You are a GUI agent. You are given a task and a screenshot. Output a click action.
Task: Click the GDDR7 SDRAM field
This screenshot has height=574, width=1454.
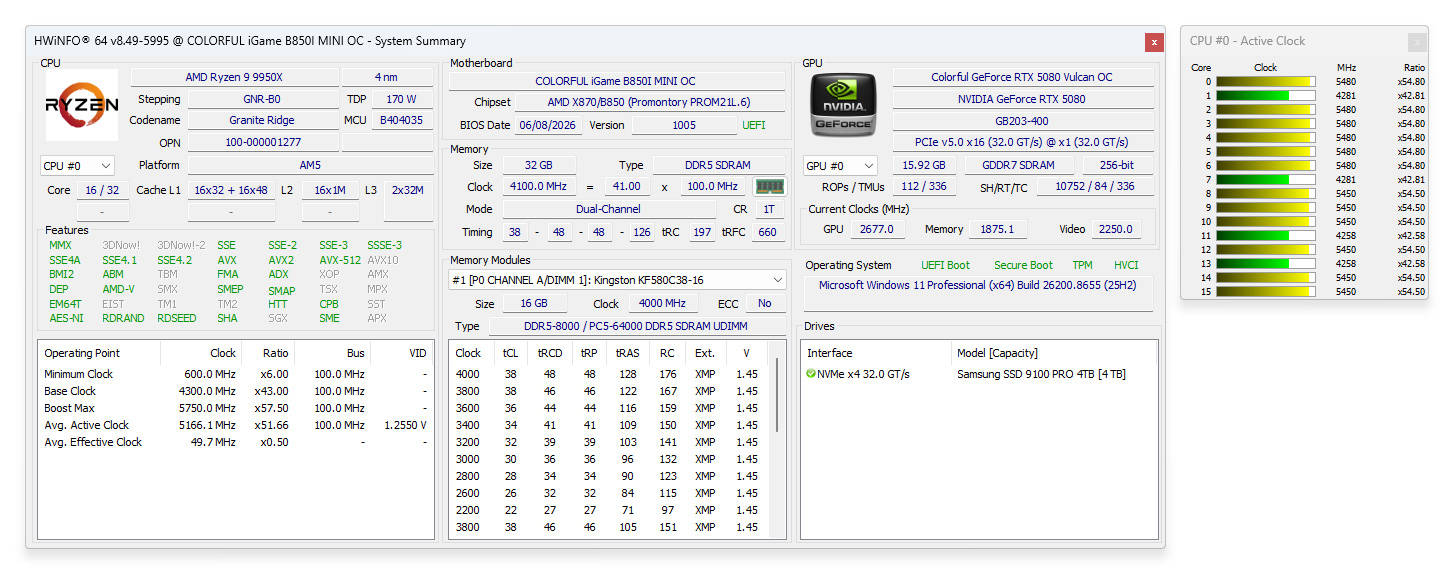click(1017, 165)
